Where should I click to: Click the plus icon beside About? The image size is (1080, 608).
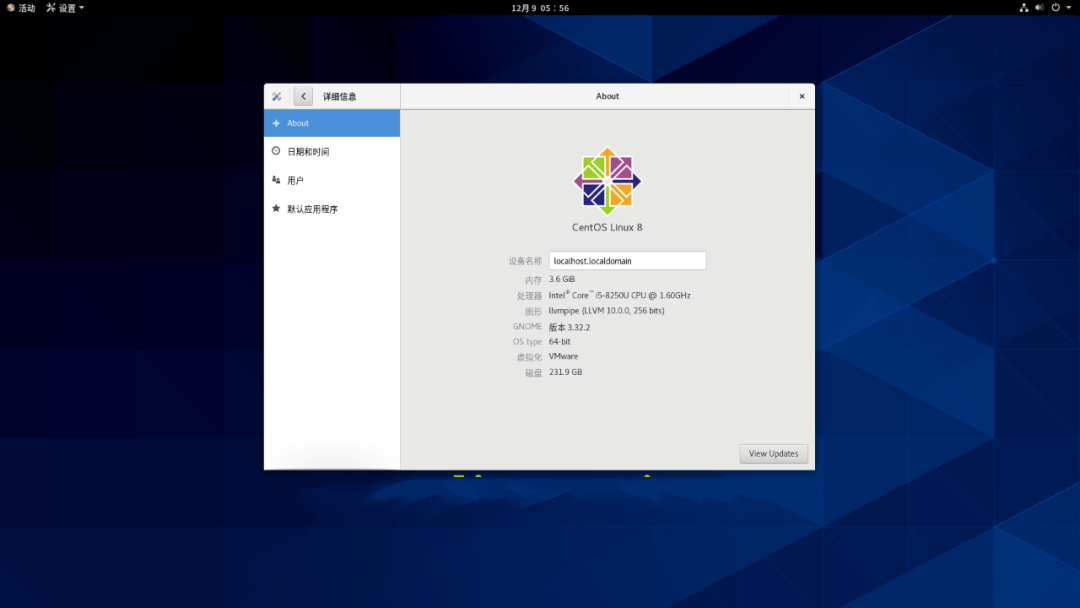pos(276,123)
